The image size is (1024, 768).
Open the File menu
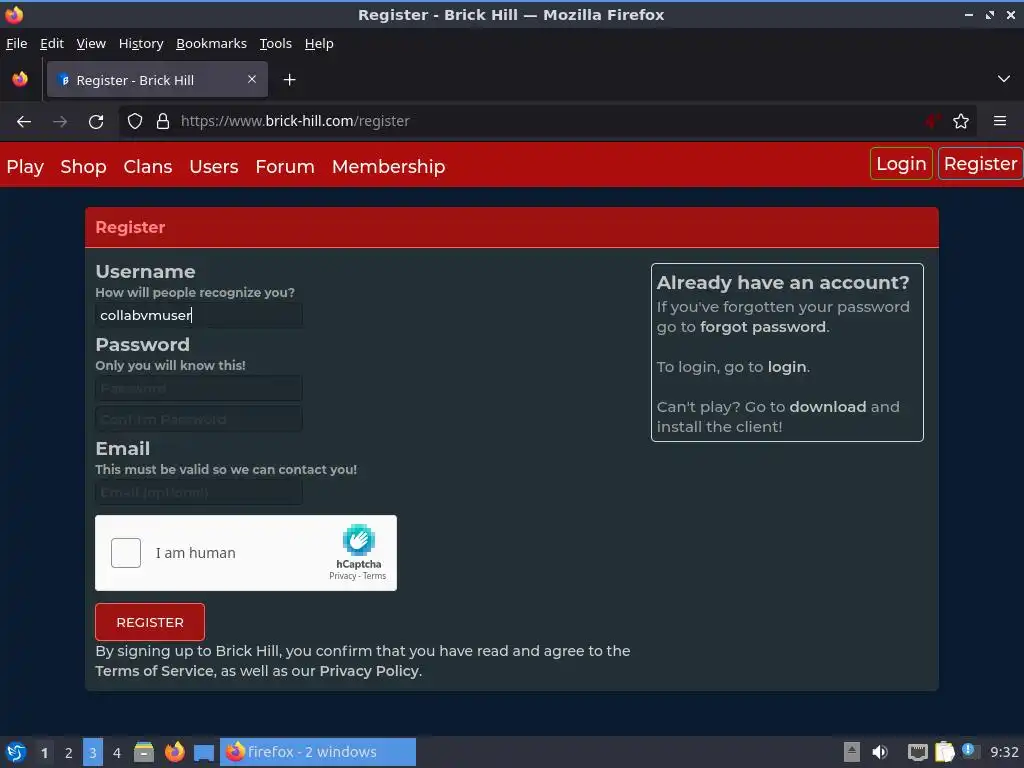tap(16, 43)
